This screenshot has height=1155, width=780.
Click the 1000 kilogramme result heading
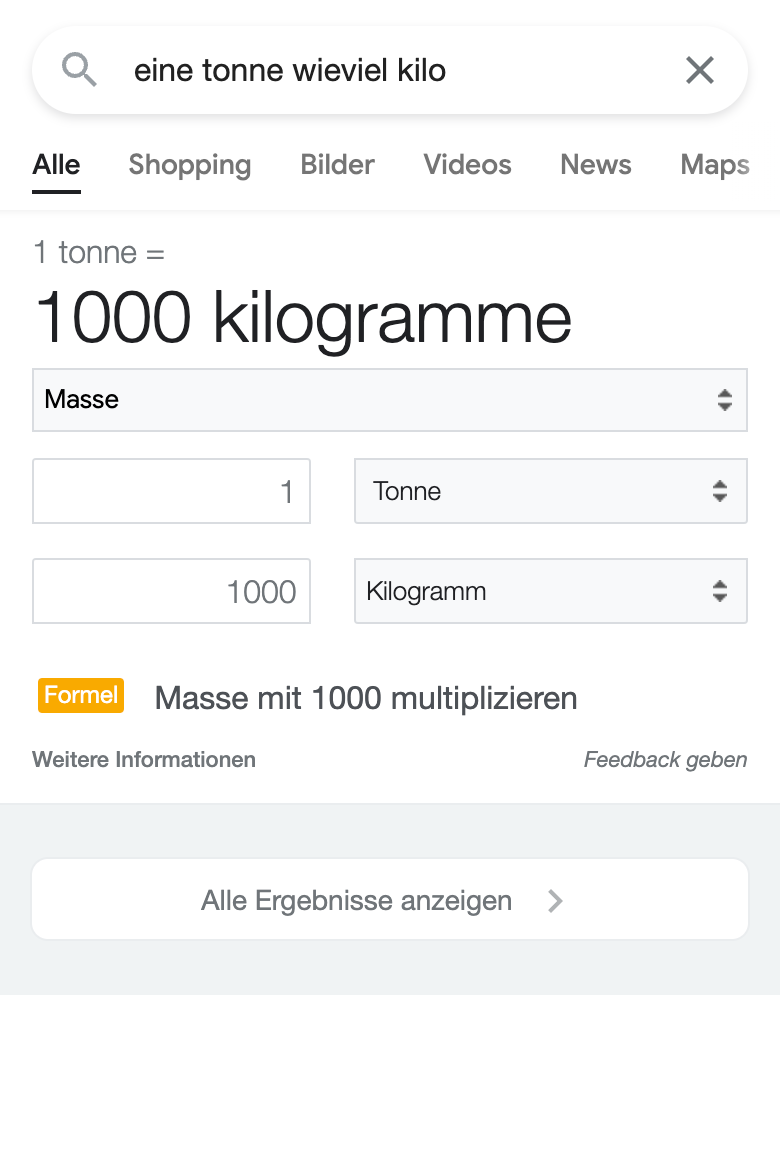coord(303,318)
